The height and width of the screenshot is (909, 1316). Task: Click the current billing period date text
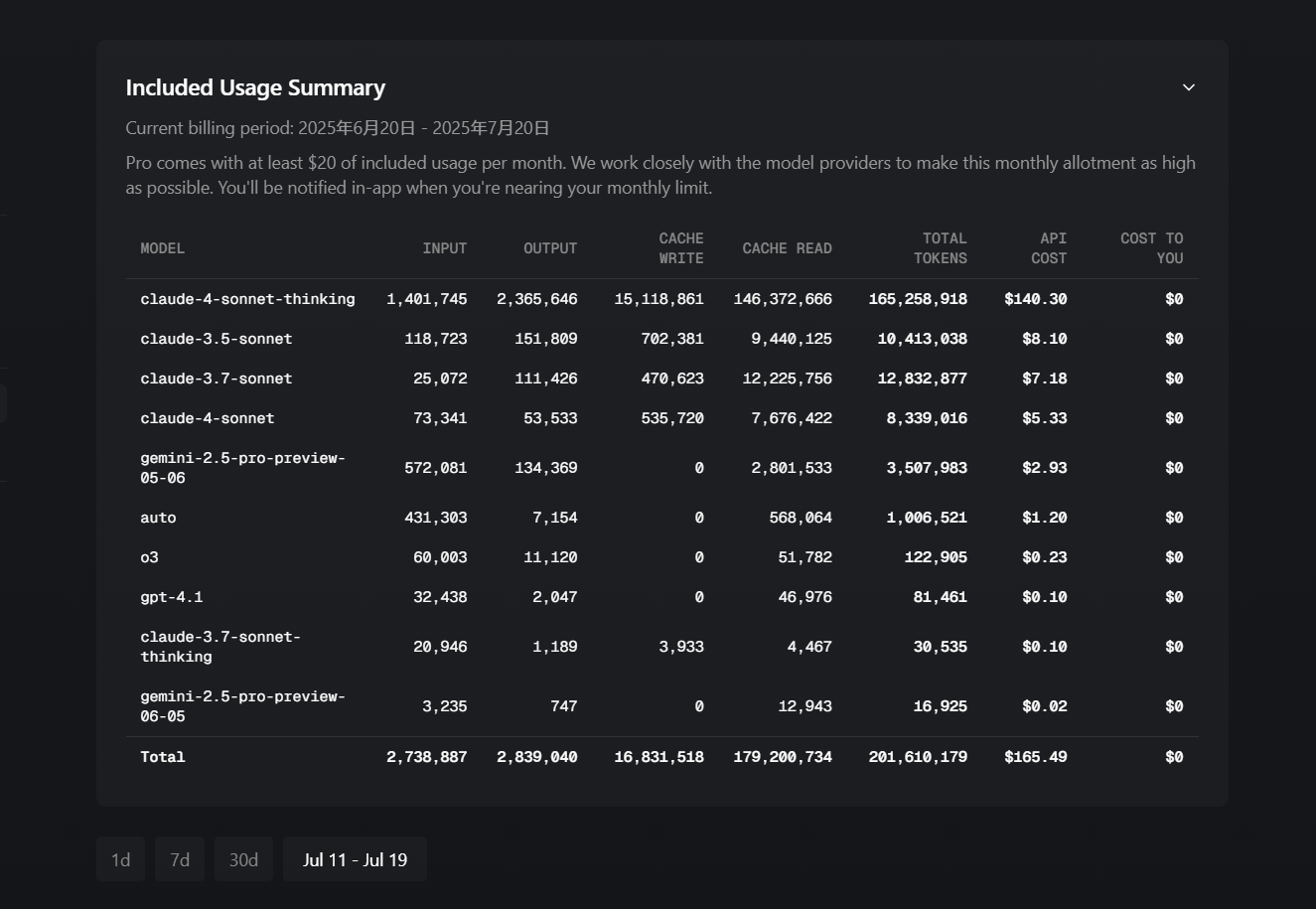coord(338,128)
